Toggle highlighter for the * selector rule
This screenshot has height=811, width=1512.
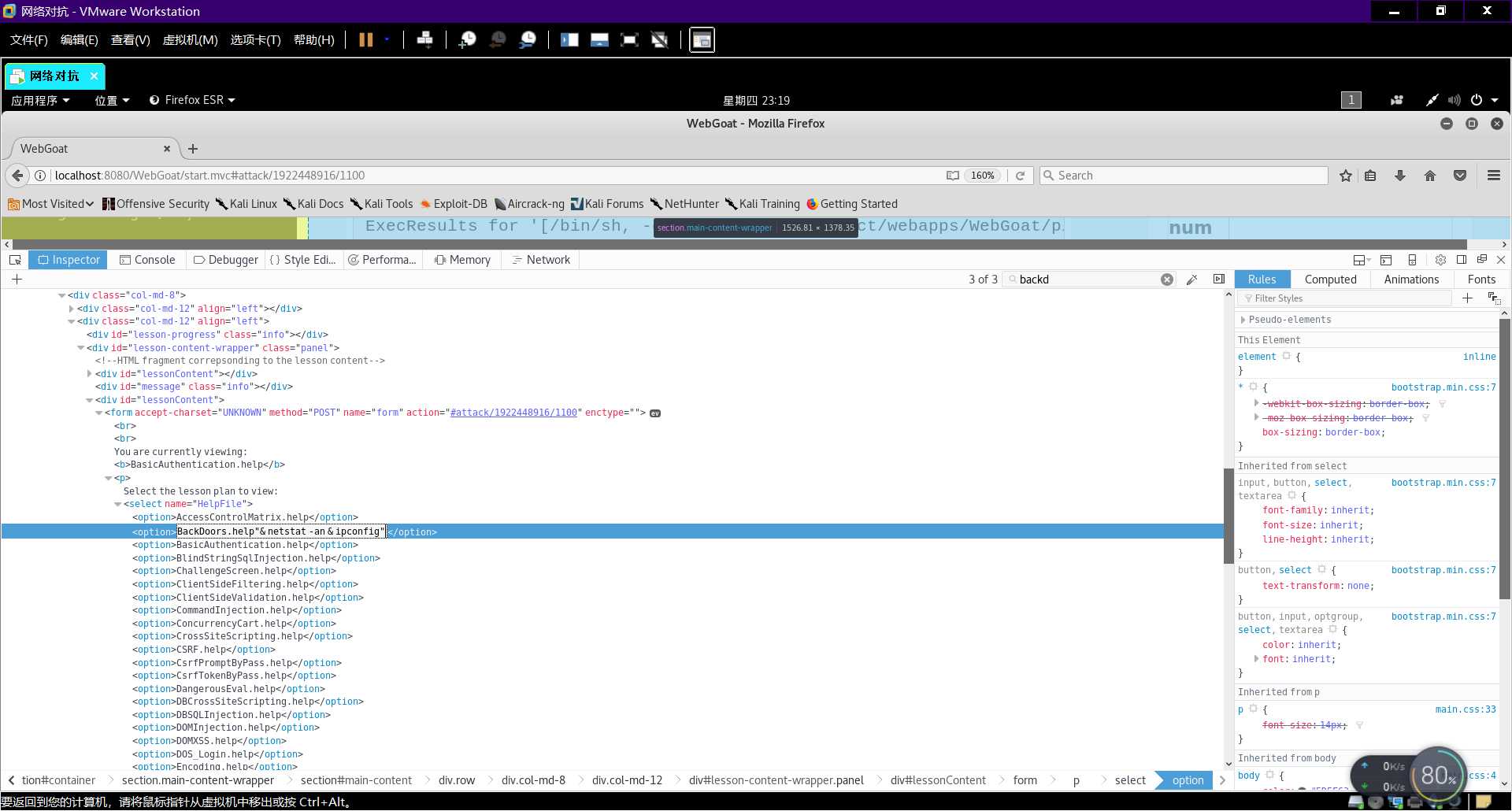pos(1254,387)
